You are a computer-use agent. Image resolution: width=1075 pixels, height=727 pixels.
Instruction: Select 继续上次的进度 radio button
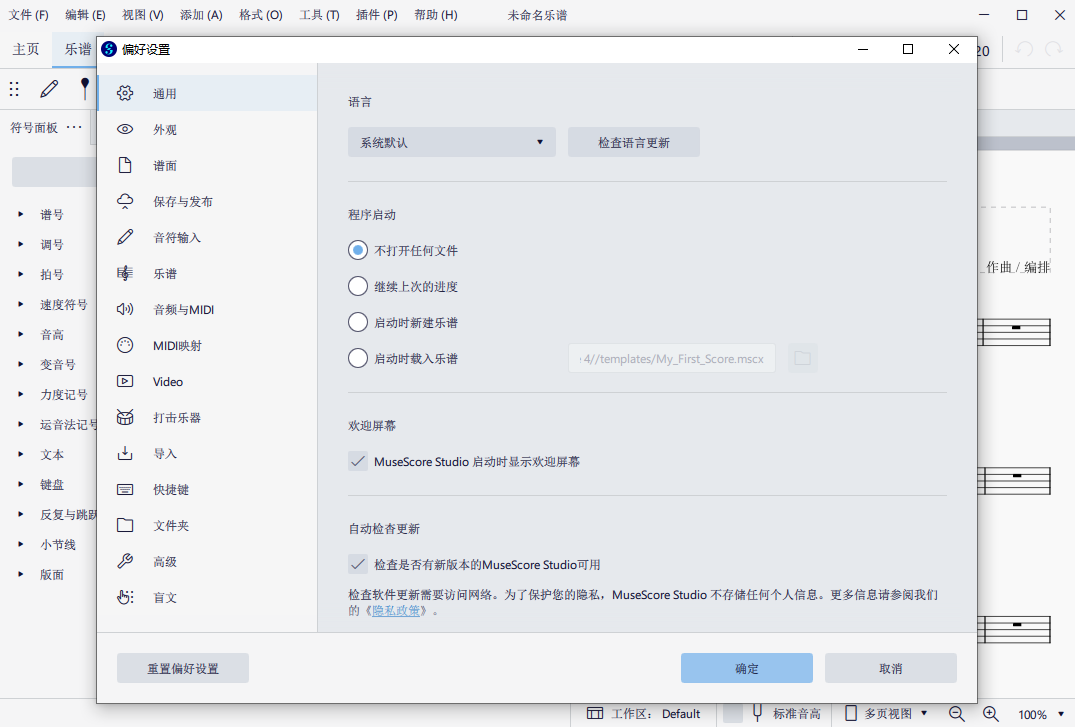click(358, 286)
